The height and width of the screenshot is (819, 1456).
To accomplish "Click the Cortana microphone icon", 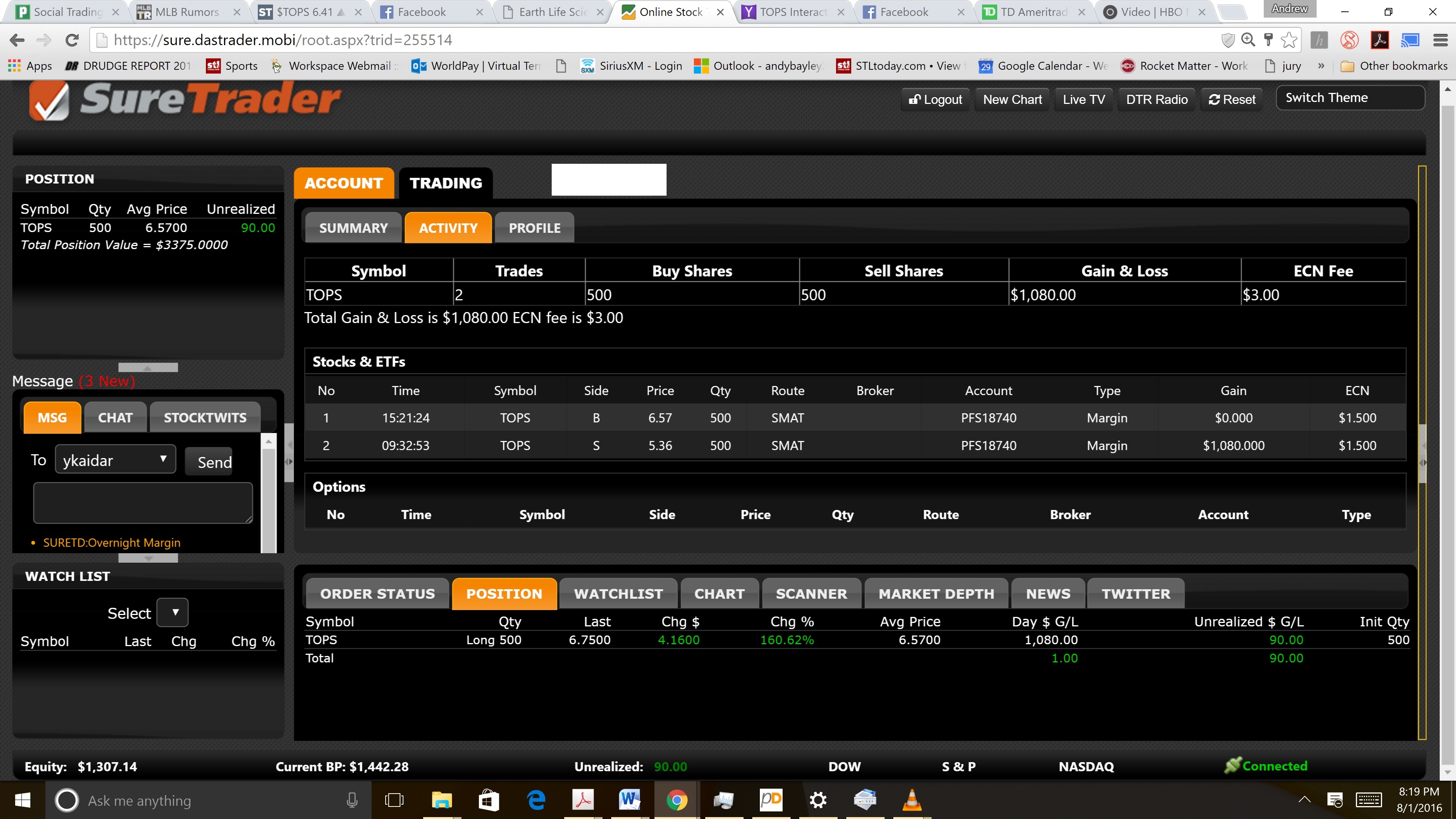I will click(351, 800).
